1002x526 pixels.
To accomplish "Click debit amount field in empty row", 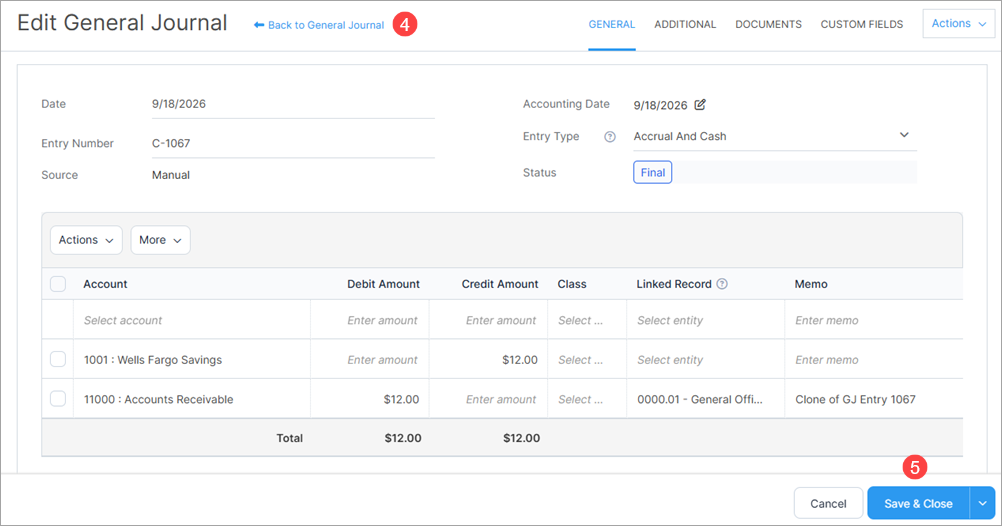I will coord(370,320).
